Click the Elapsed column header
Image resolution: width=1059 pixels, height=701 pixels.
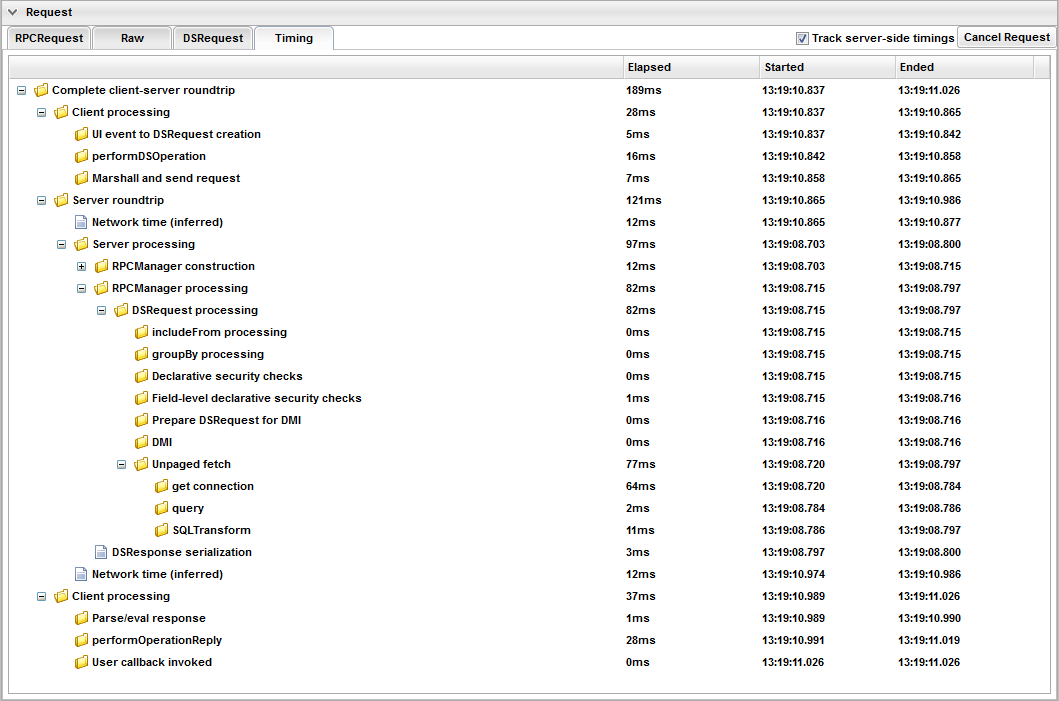(x=688, y=67)
